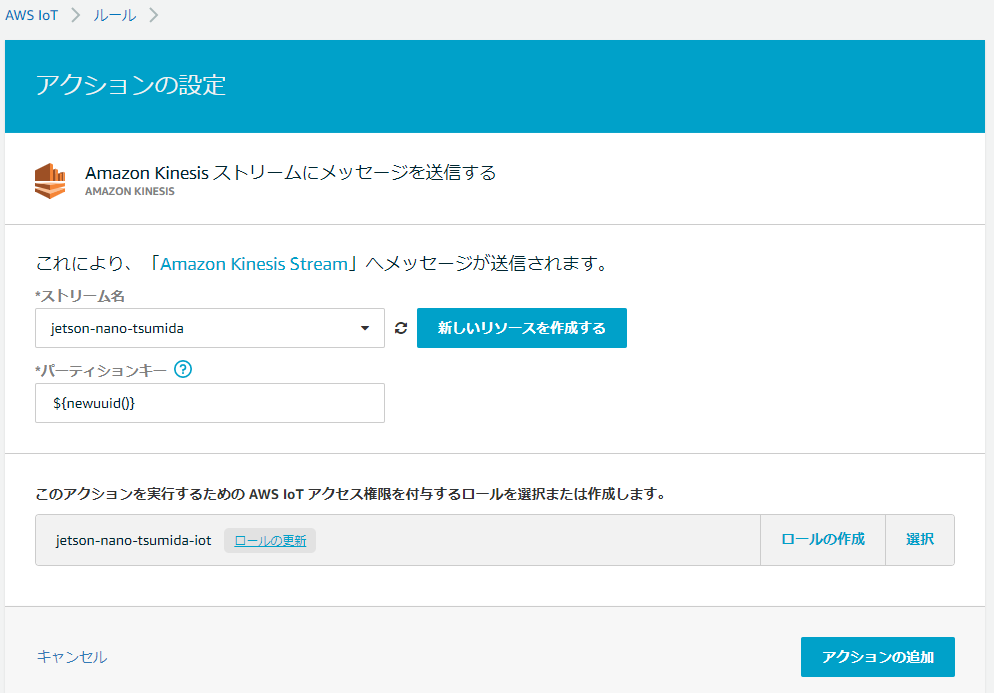Image resolution: width=994 pixels, height=693 pixels.
Task: Click the ロールの作成 button
Action: [823, 540]
